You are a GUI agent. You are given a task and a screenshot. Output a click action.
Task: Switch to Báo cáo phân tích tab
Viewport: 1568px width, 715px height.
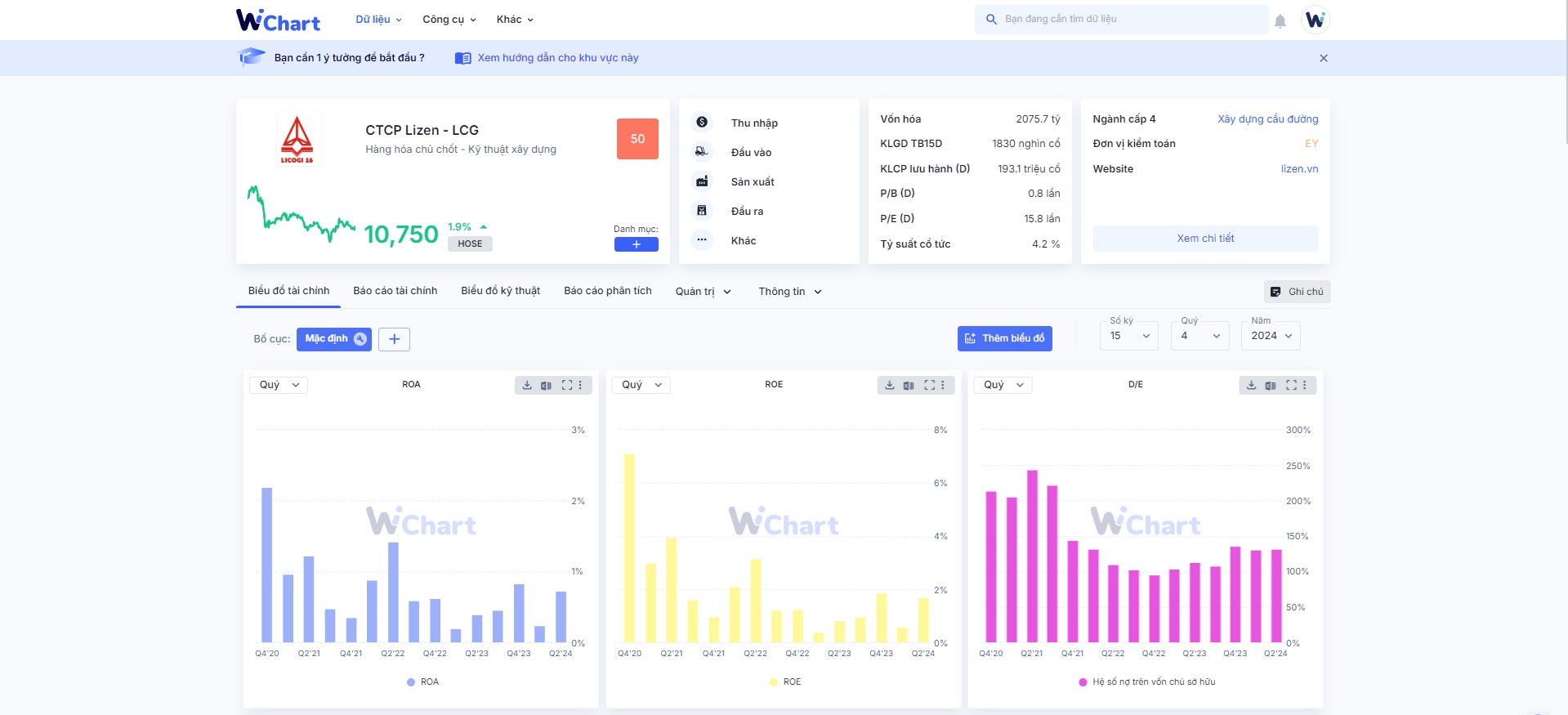coord(607,291)
